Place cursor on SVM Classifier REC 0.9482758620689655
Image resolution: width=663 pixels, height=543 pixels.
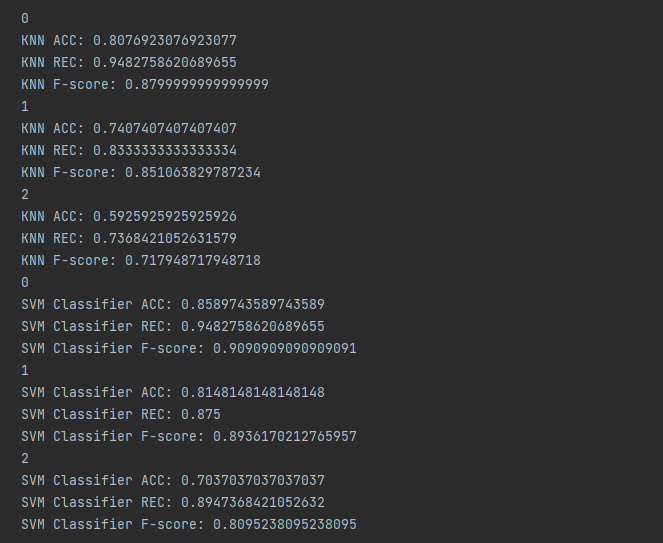173,327
